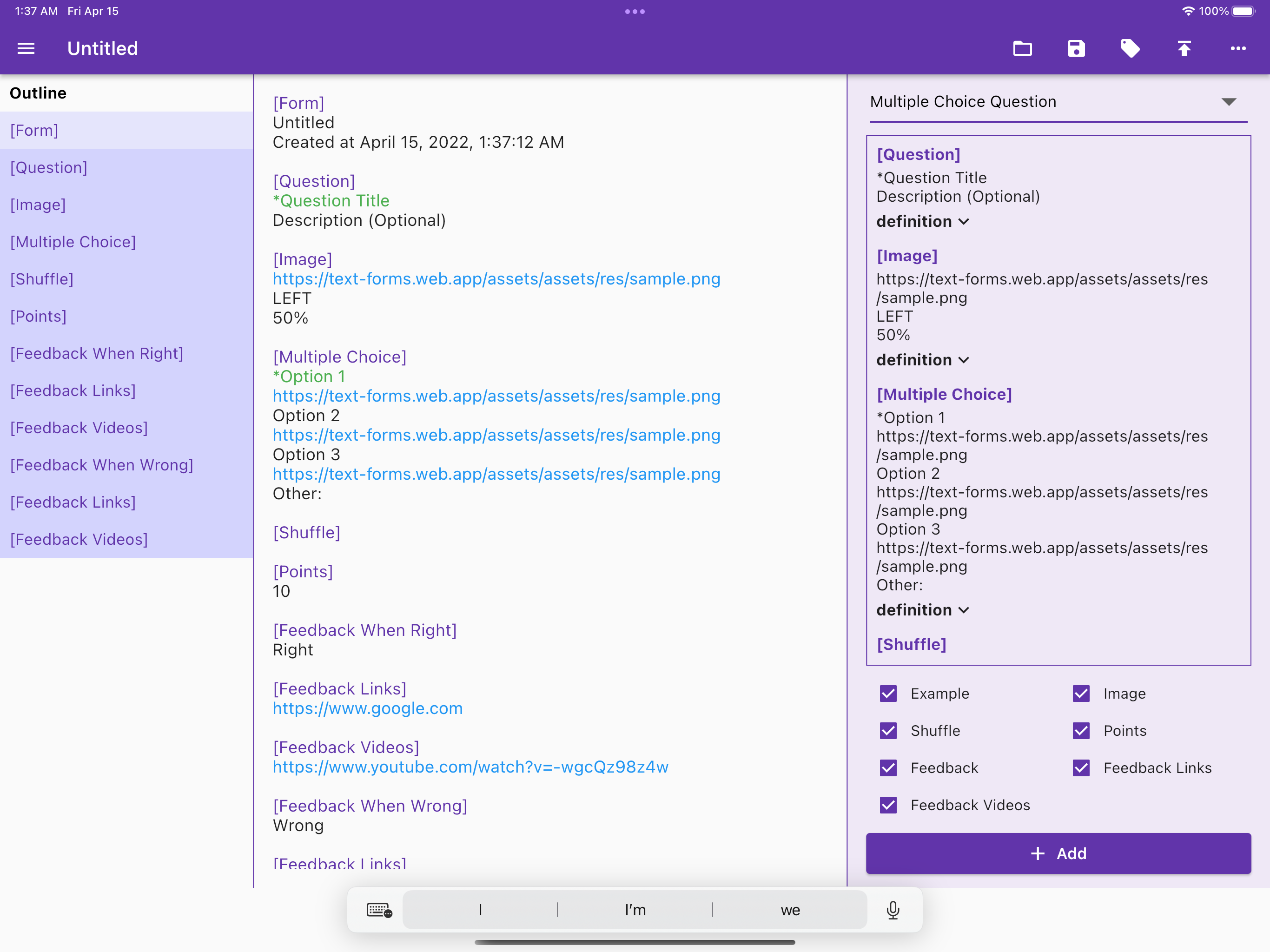Click the *Option 1 line in editor

[309, 377]
